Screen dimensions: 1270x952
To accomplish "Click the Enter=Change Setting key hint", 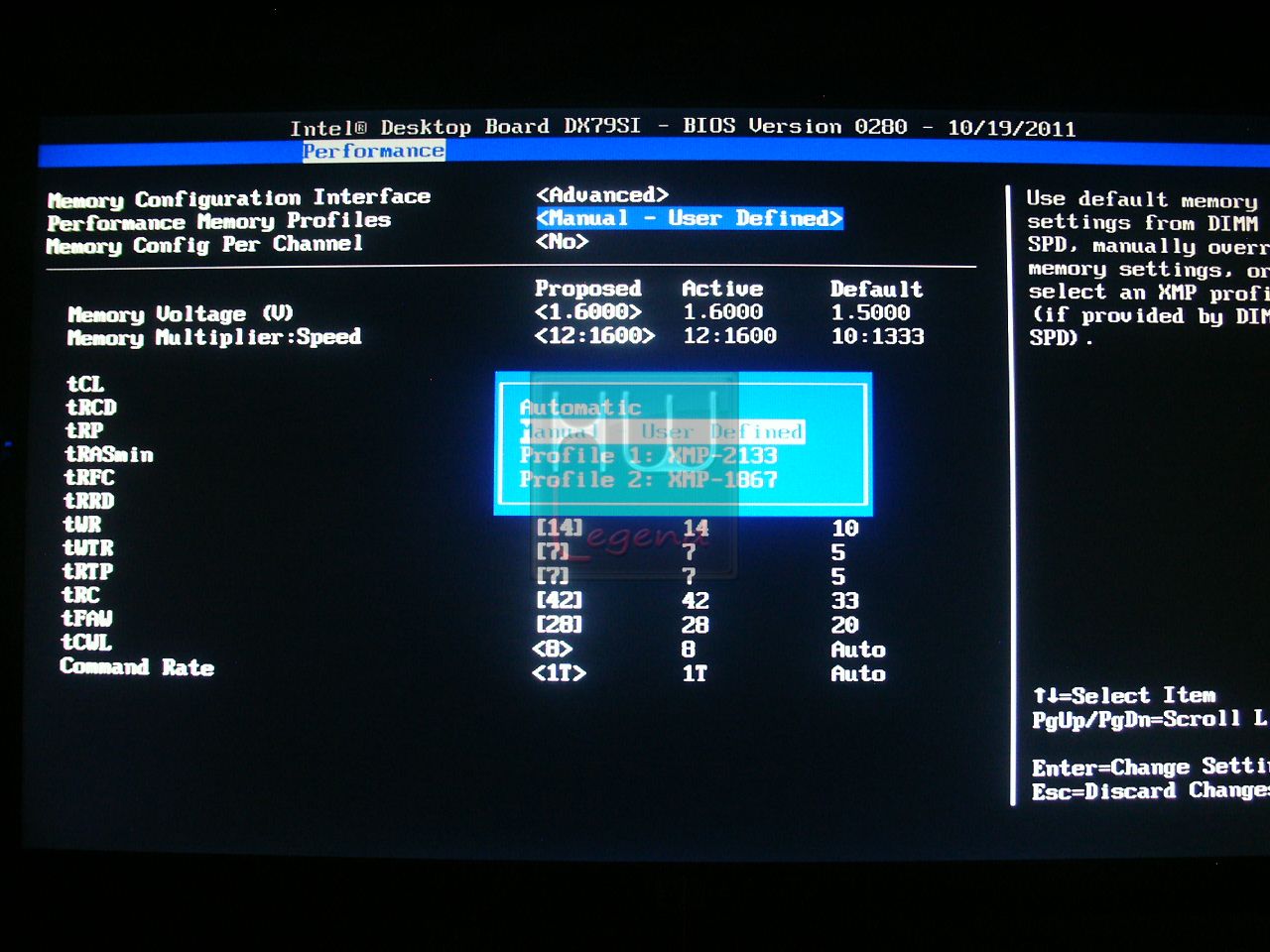I will click(1150, 767).
